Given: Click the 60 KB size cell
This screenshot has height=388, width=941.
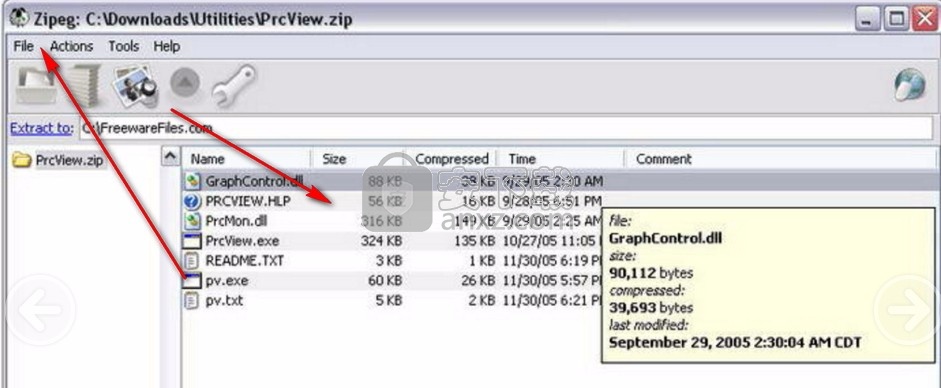Looking at the screenshot, I should (x=385, y=280).
